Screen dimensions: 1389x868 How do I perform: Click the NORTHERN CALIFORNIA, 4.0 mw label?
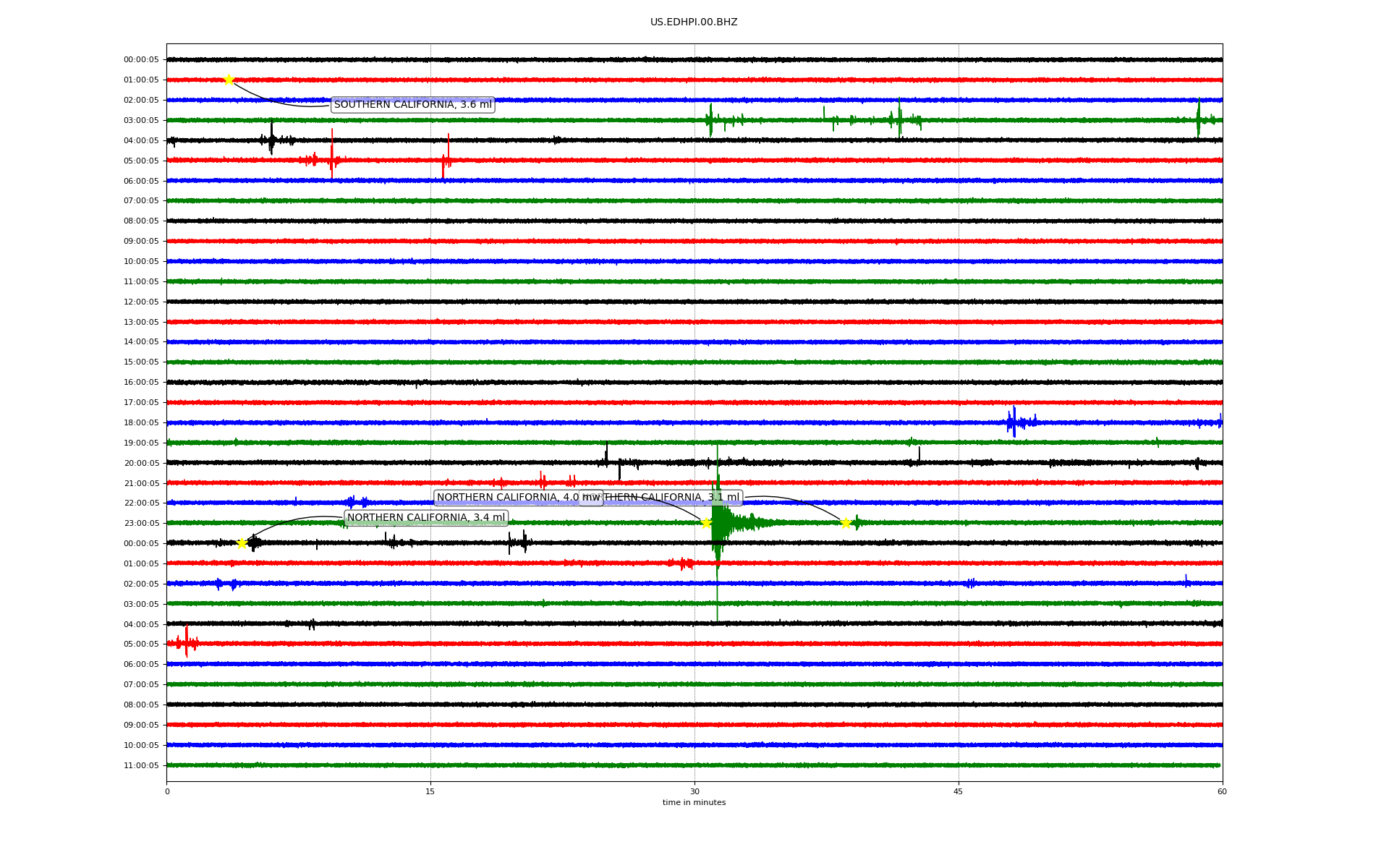click(x=506, y=498)
